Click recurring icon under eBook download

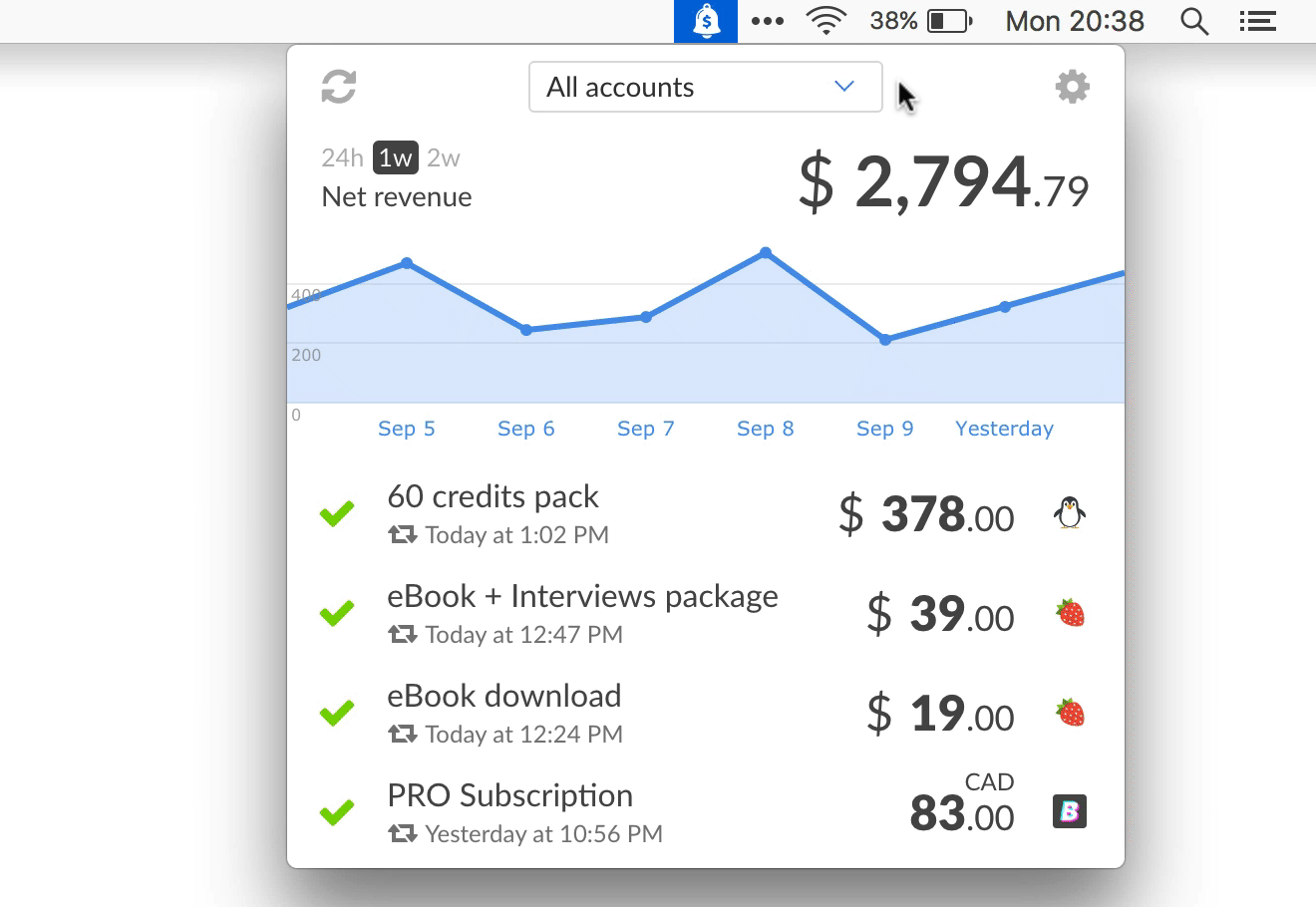tap(403, 734)
